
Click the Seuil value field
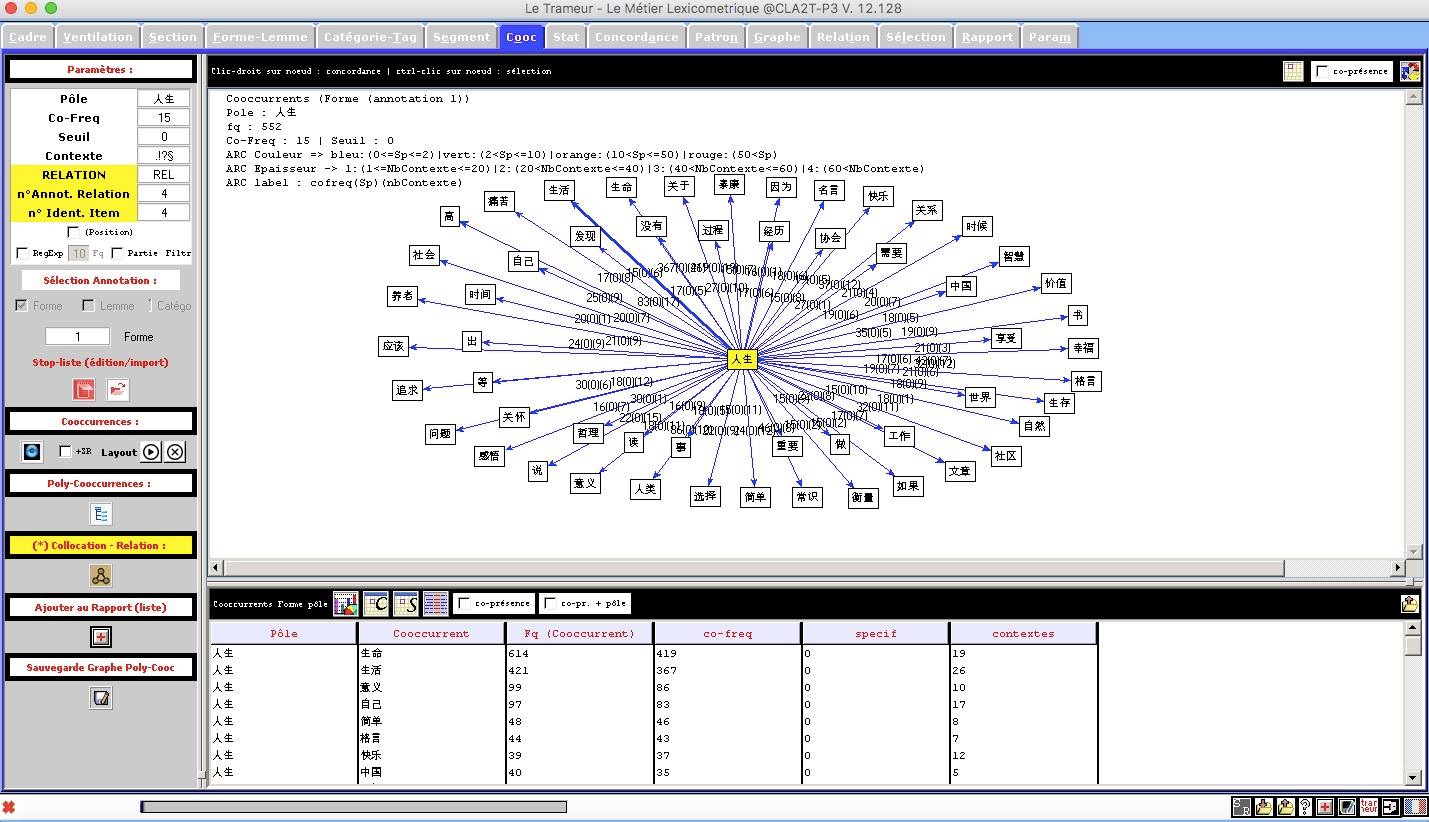[x=164, y=137]
